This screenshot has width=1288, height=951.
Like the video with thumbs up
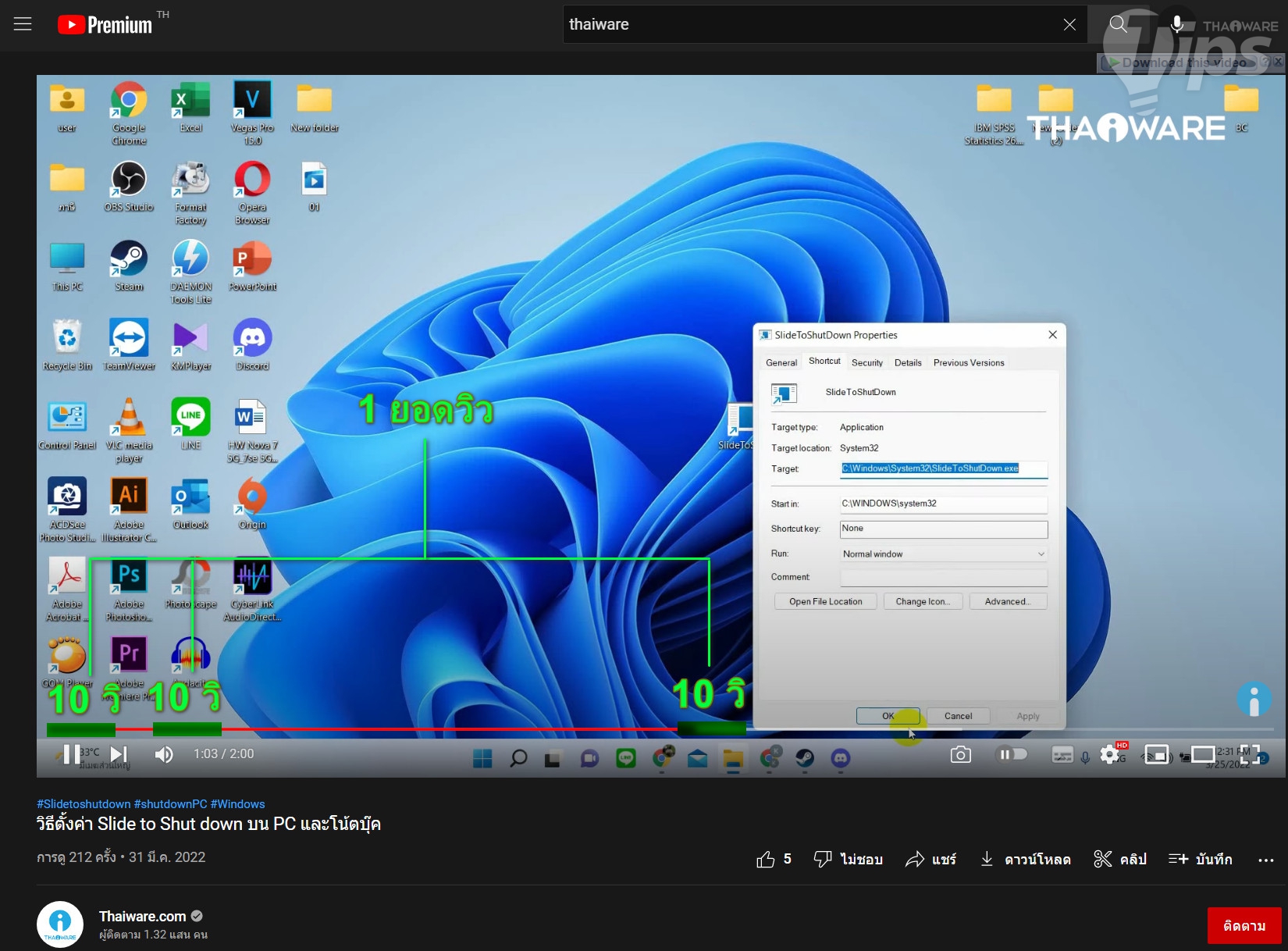[x=766, y=859]
